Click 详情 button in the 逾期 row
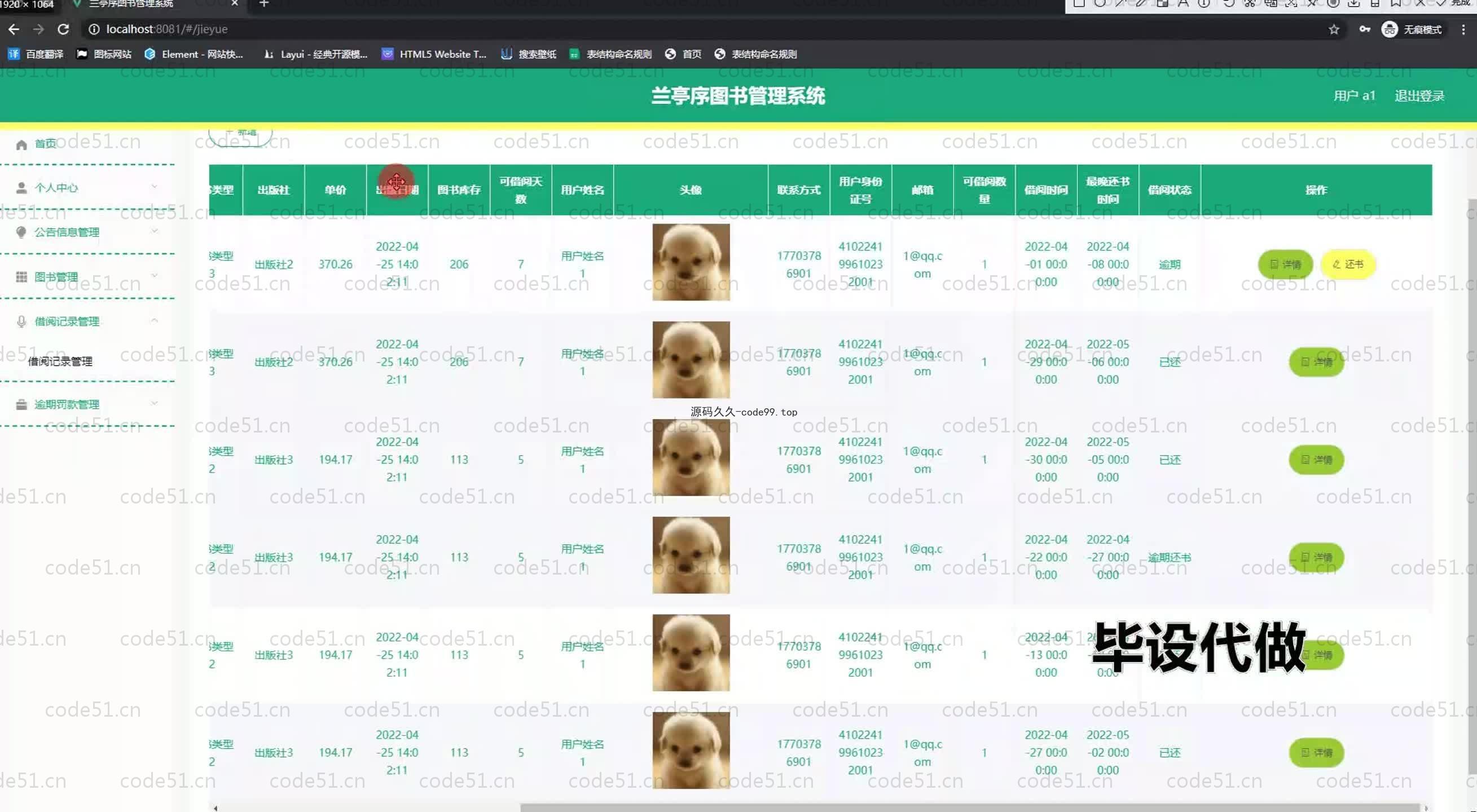Viewport: 1477px width, 812px height. click(1286, 264)
